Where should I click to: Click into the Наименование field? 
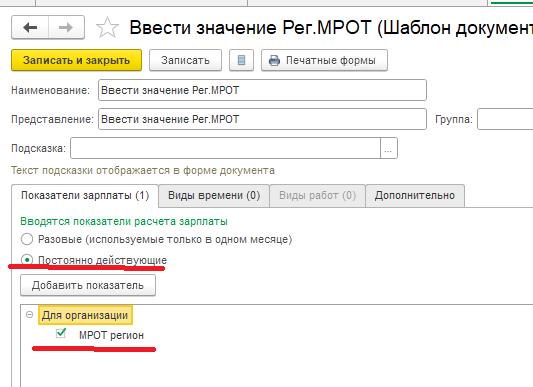262,90
